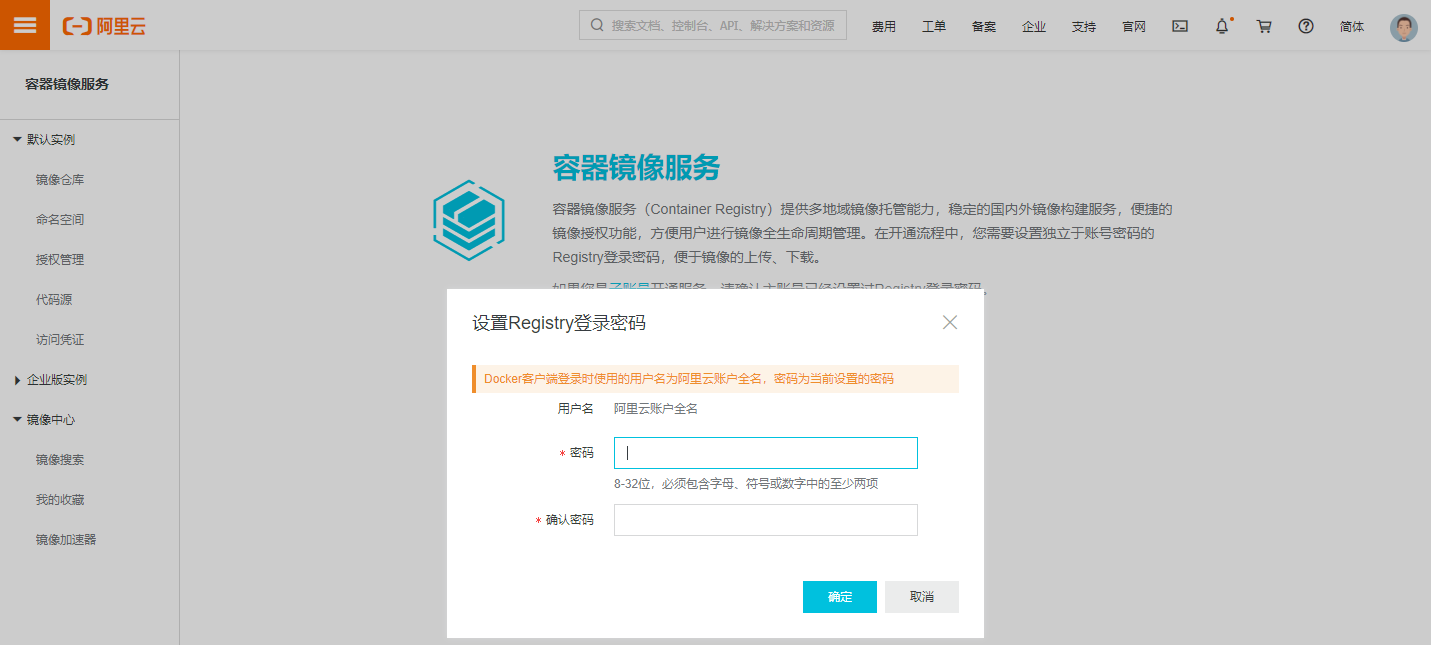The height and width of the screenshot is (645, 1431).
Task: Open the hamburger main menu
Action: [x=25, y=25]
